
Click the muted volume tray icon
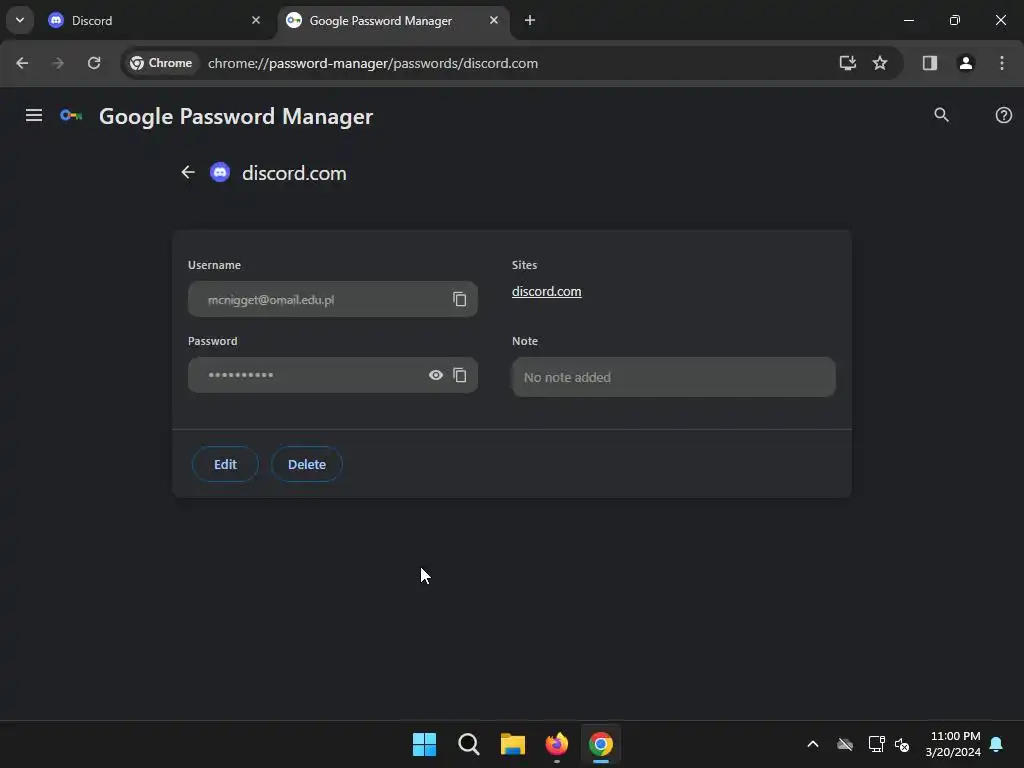pyautogui.click(x=903, y=744)
